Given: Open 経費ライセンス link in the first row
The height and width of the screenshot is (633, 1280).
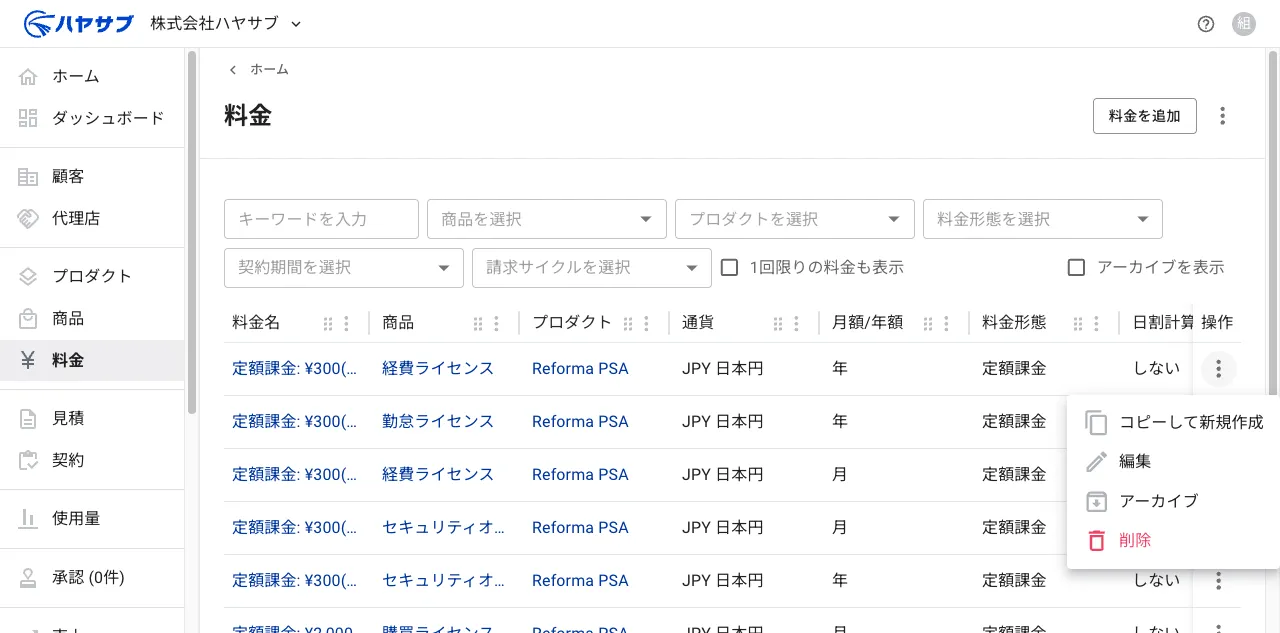Looking at the screenshot, I should tap(438, 369).
